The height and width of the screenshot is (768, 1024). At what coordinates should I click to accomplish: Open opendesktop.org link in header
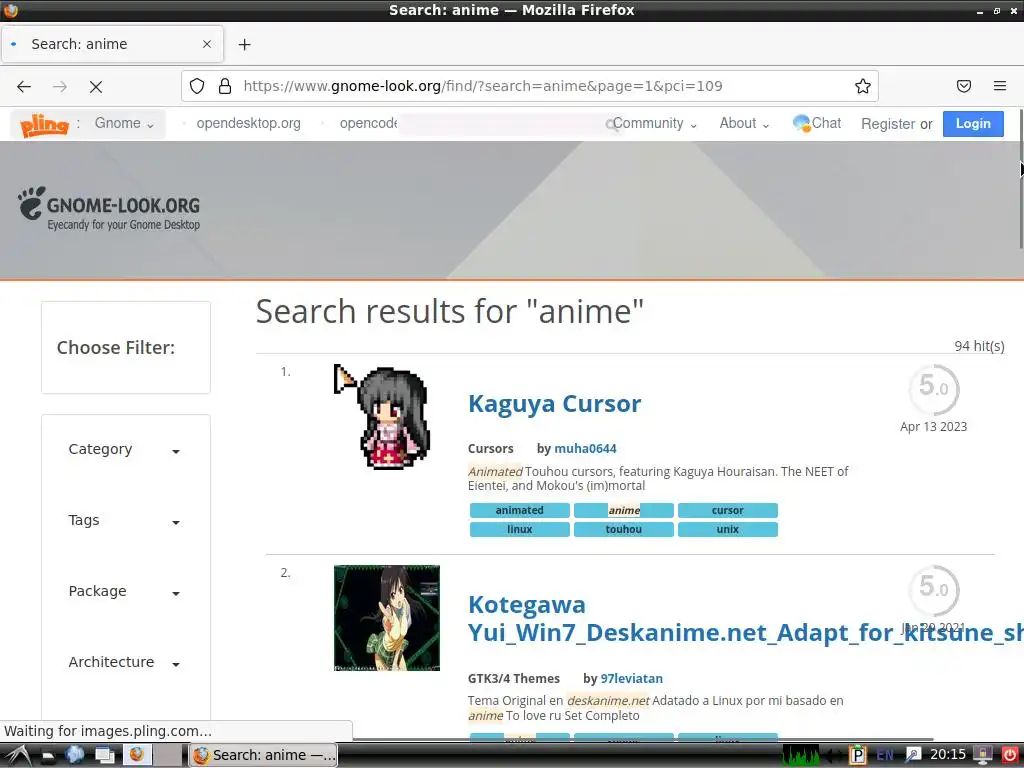point(248,123)
